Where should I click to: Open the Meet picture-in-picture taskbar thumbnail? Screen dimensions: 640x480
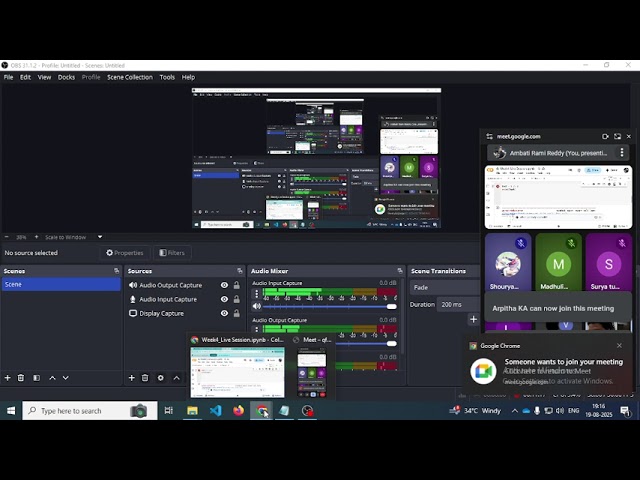pos(312,372)
